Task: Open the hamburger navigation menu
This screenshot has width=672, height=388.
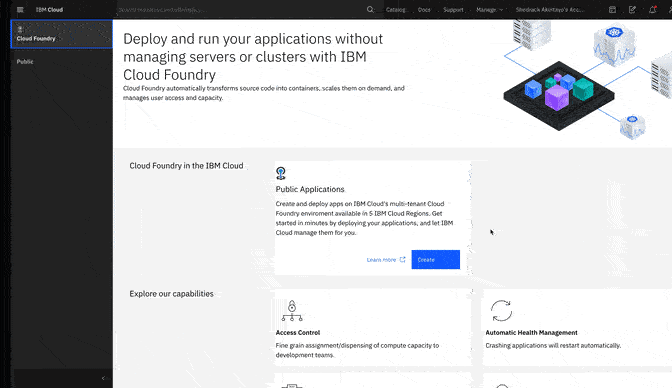Action: [x=20, y=9]
